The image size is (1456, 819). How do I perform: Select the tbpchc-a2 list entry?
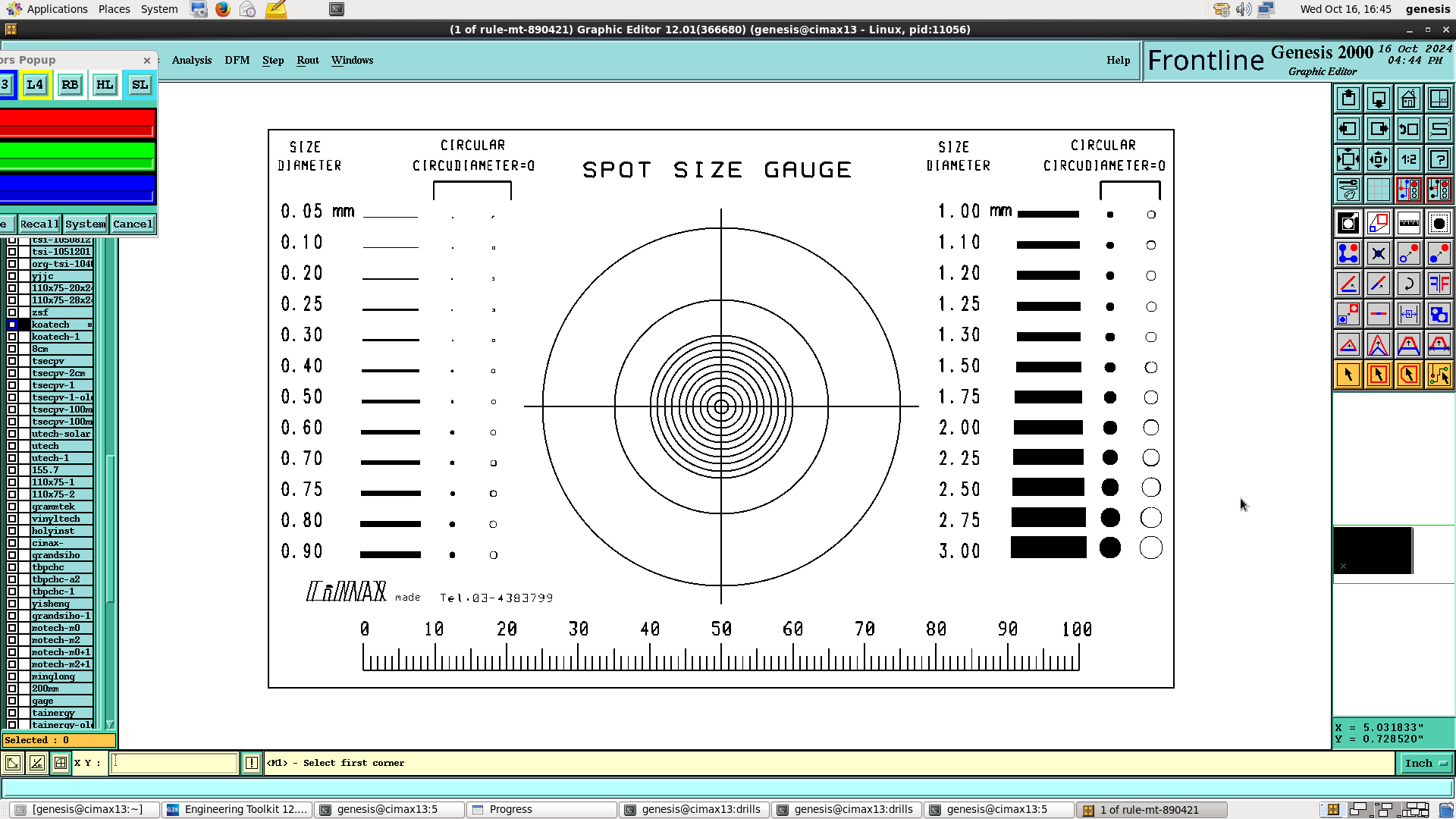(x=61, y=579)
